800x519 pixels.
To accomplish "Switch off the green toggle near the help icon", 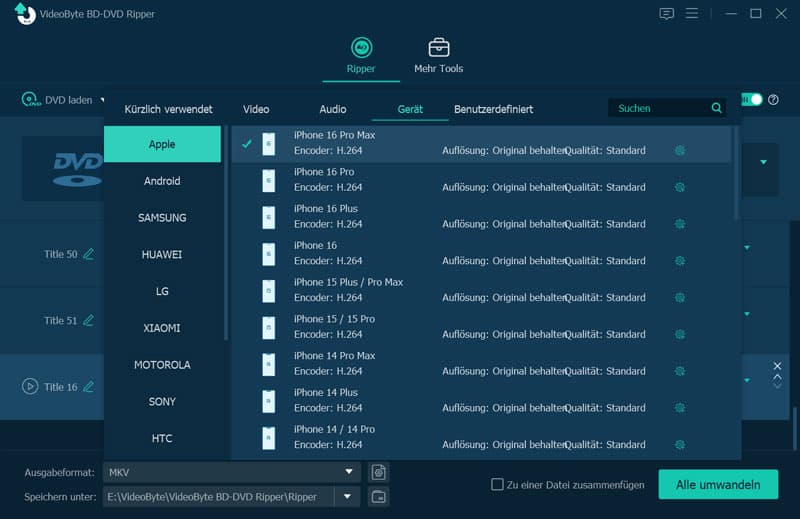I will [x=752, y=100].
